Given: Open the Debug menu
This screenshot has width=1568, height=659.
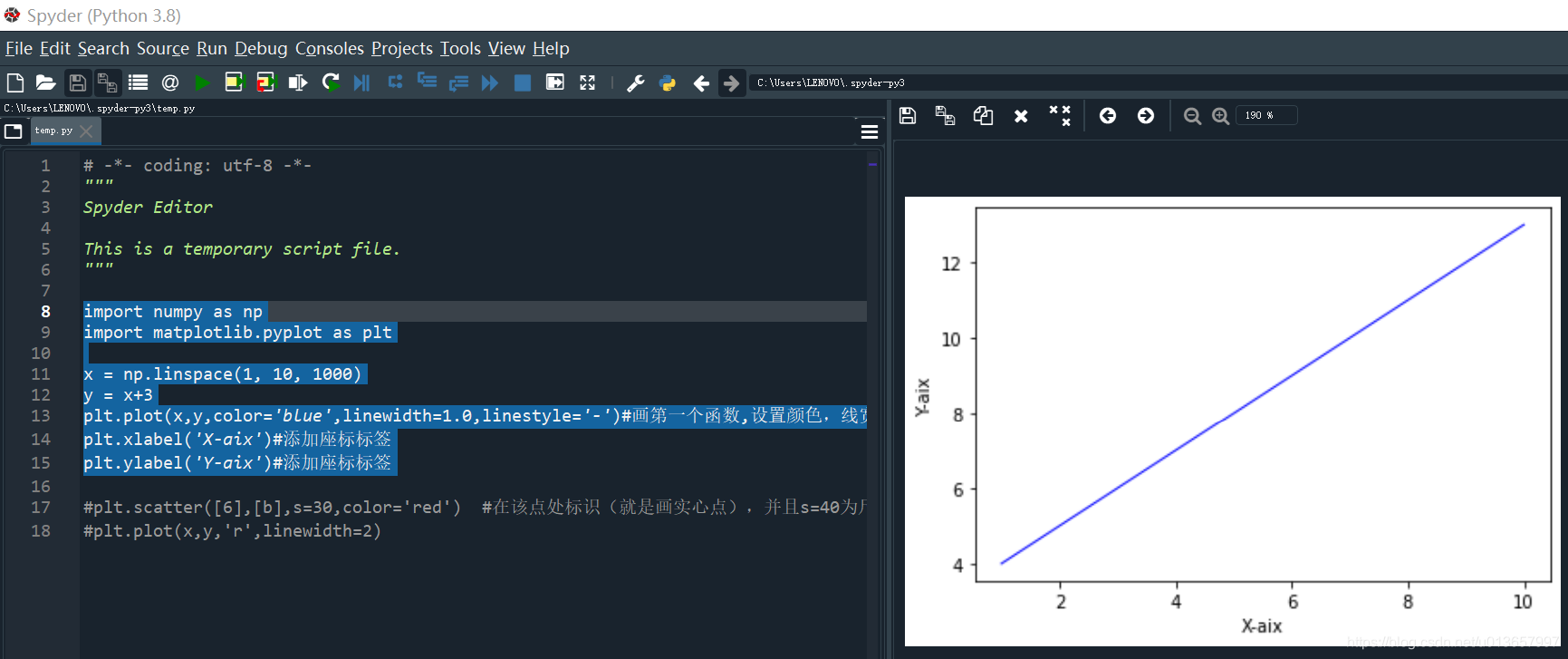Looking at the screenshot, I should click(261, 48).
